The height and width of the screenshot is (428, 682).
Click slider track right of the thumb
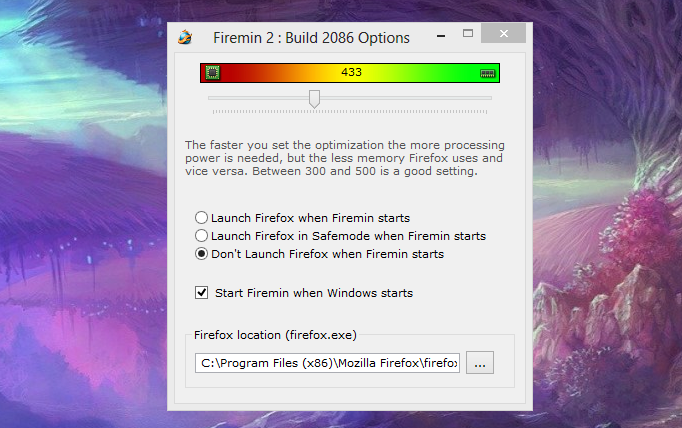[406, 98]
